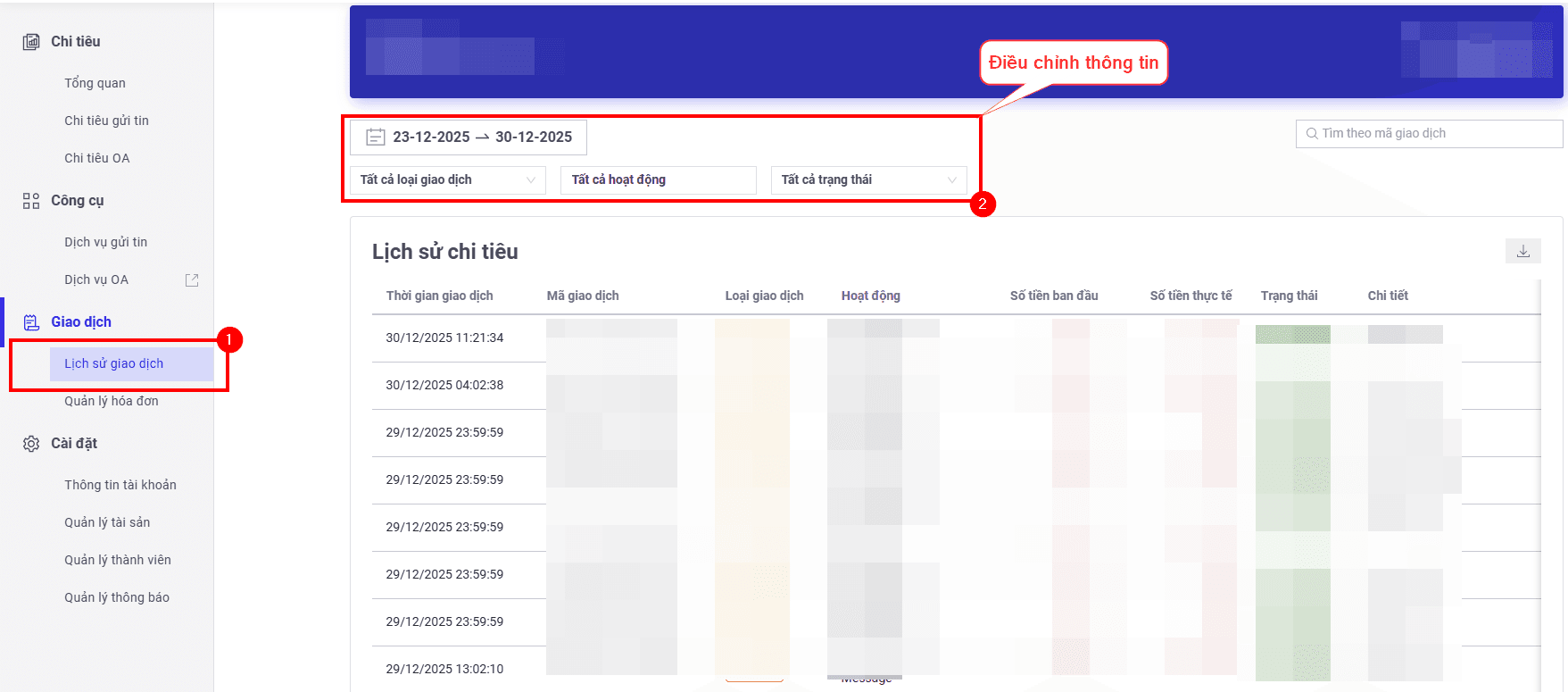The width and height of the screenshot is (1568, 692).
Task: Open Chi tiêu gửi tin page
Action: [106, 121]
